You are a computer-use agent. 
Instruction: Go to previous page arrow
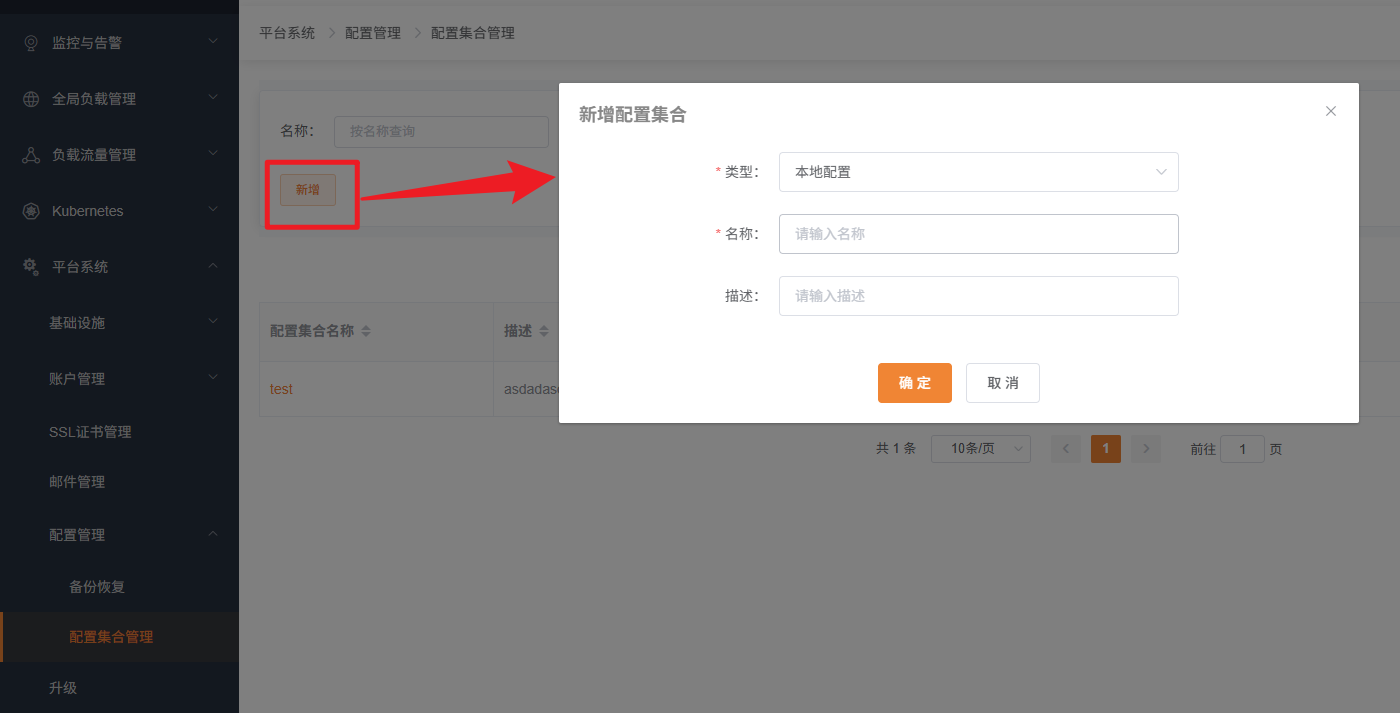pos(1066,449)
